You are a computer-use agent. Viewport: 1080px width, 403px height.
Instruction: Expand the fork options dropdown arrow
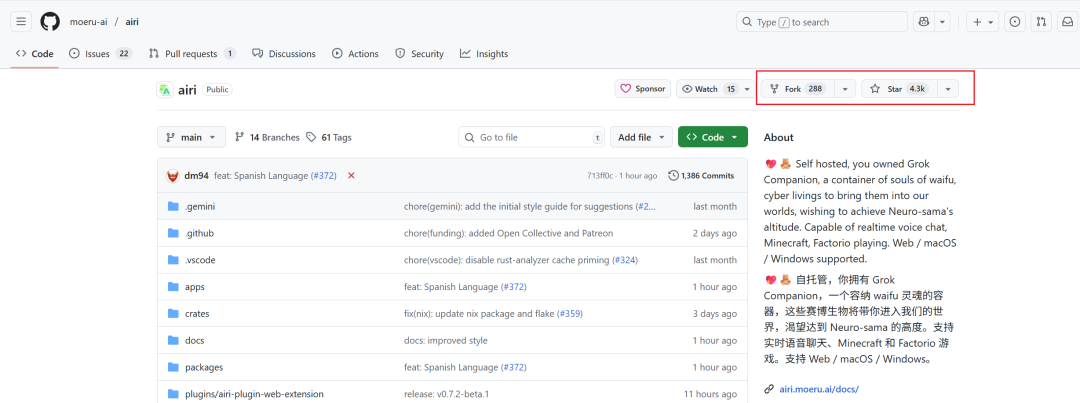tap(846, 89)
